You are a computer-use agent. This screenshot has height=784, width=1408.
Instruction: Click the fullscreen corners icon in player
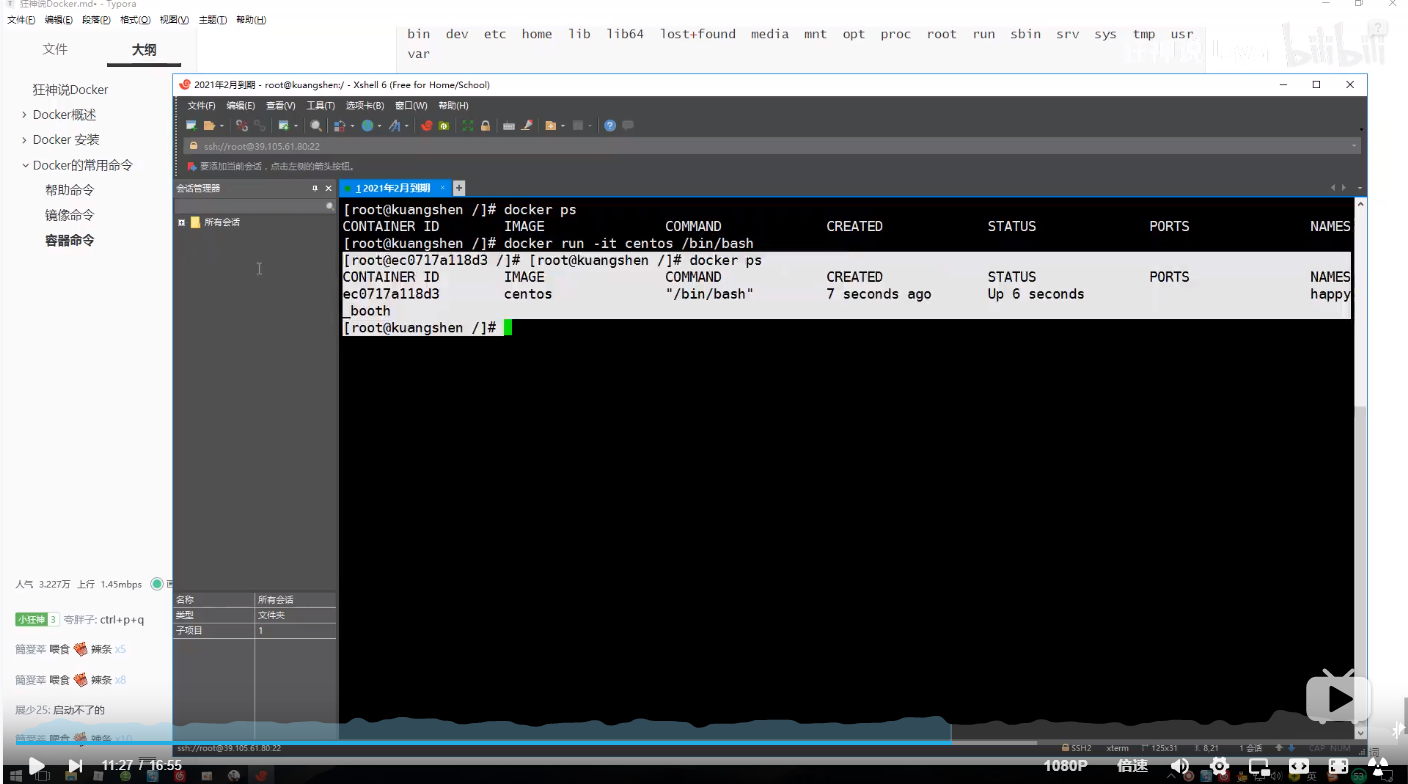[1338, 766]
